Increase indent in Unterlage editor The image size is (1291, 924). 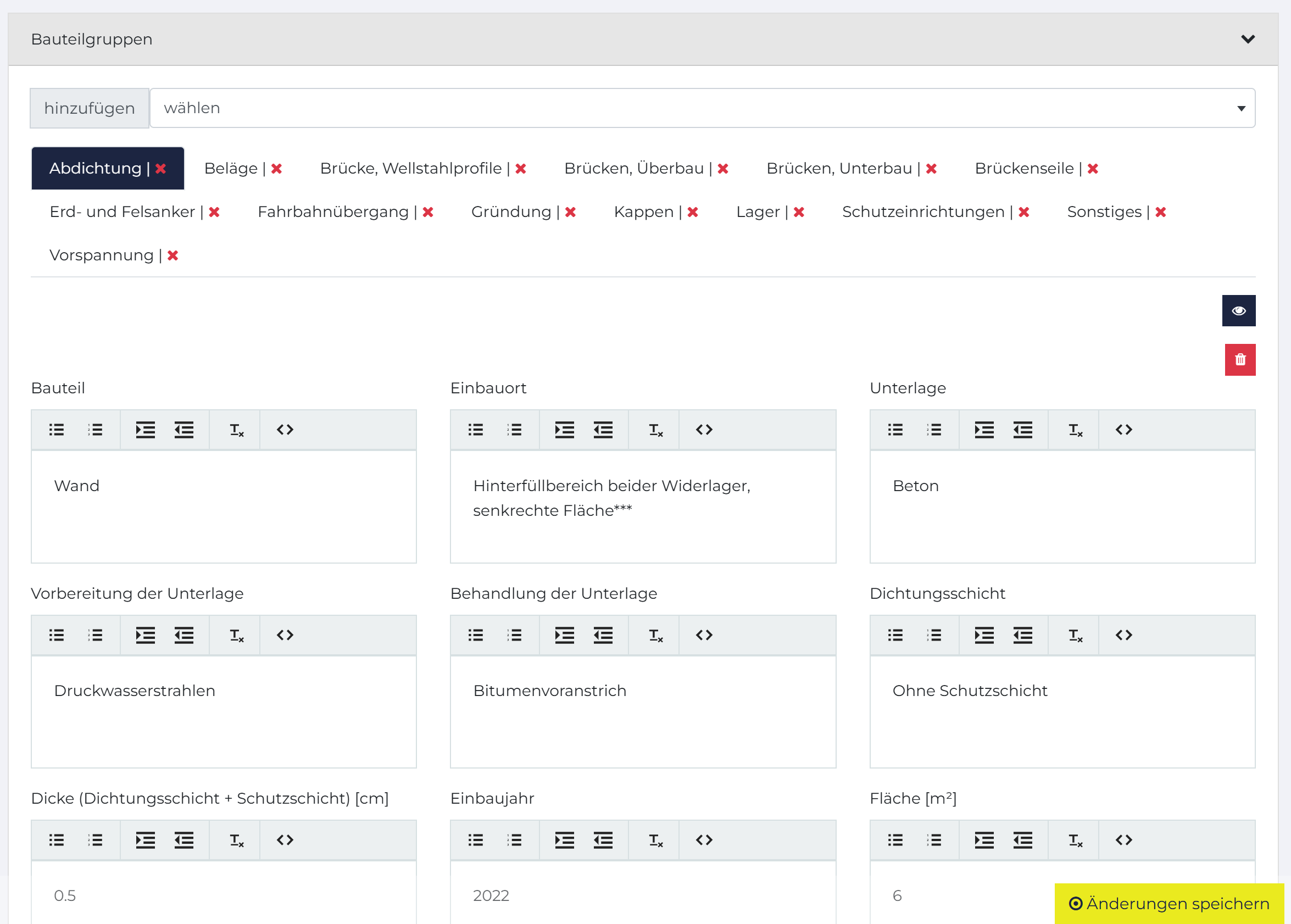click(984, 430)
